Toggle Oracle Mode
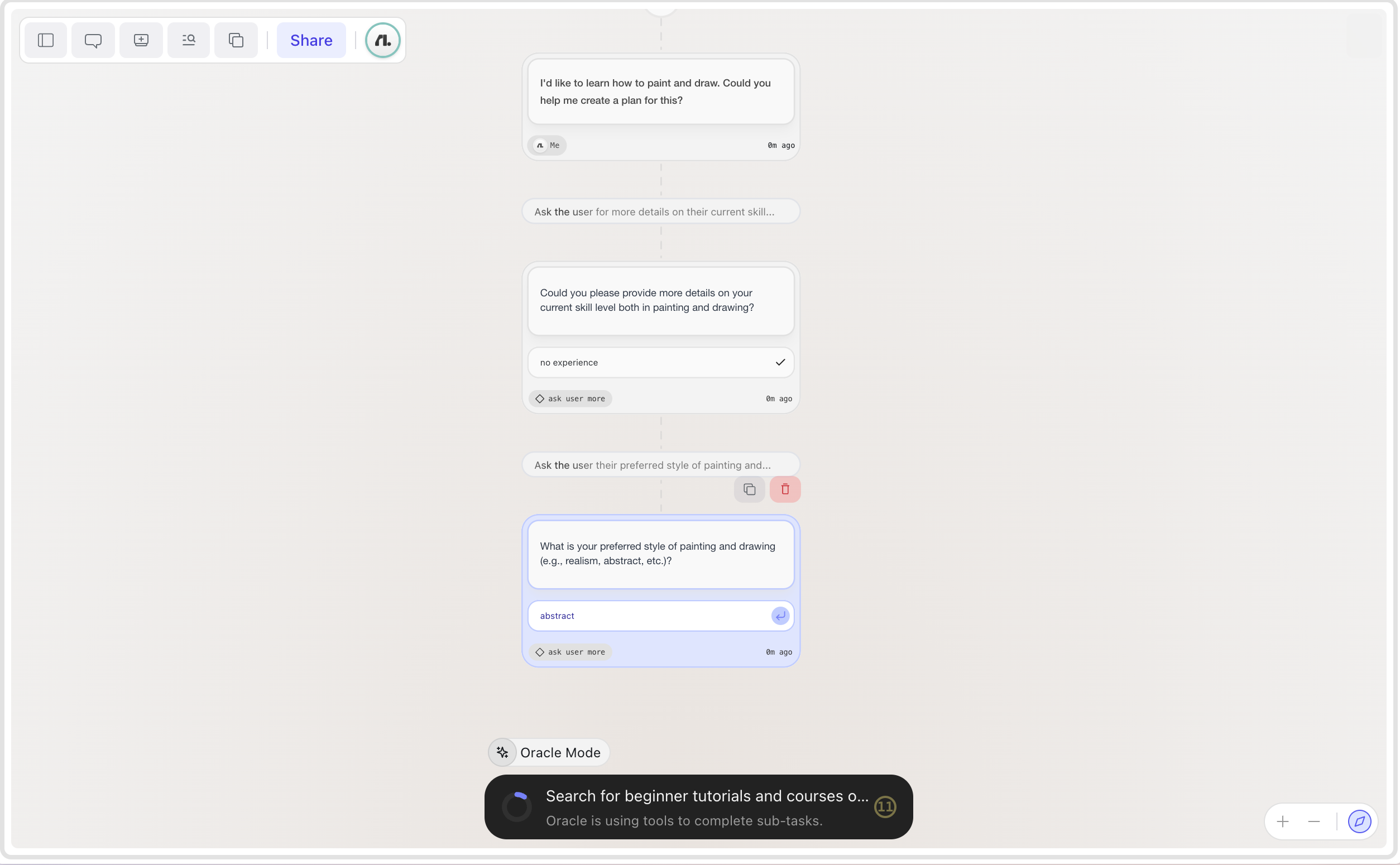This screenshot has height=865, width=1400. point(549,753)
